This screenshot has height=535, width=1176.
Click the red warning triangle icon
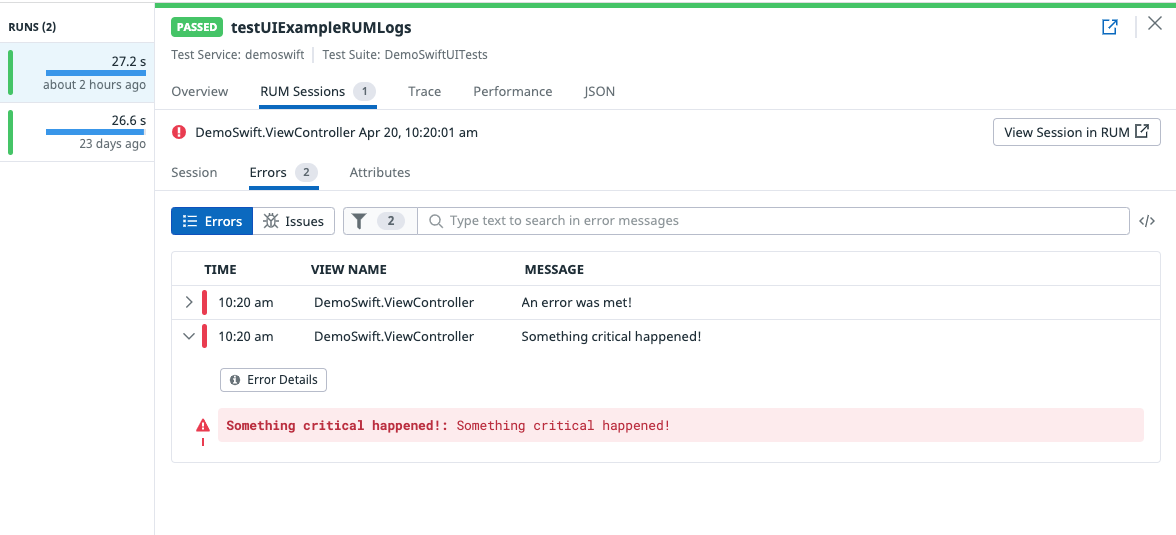(x=203, y=425)
